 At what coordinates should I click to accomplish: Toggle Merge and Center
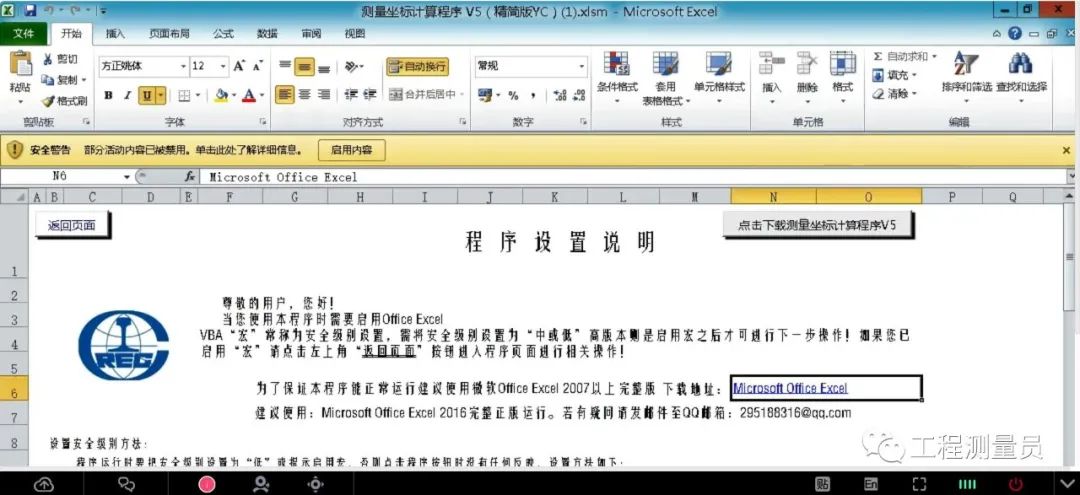422,95
